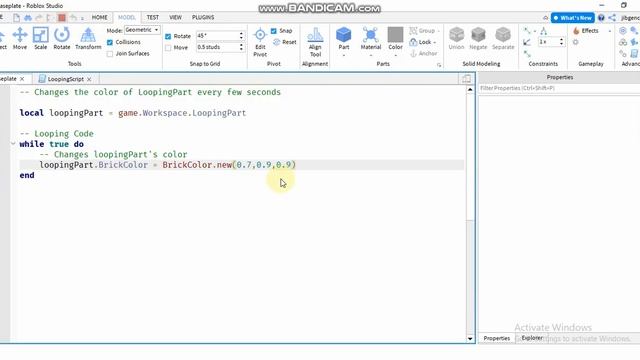The width and height of the screenshot is (640, 360).
Task: Open the PLUGINS ribbon tab
Action: click(x=203, y=18)
